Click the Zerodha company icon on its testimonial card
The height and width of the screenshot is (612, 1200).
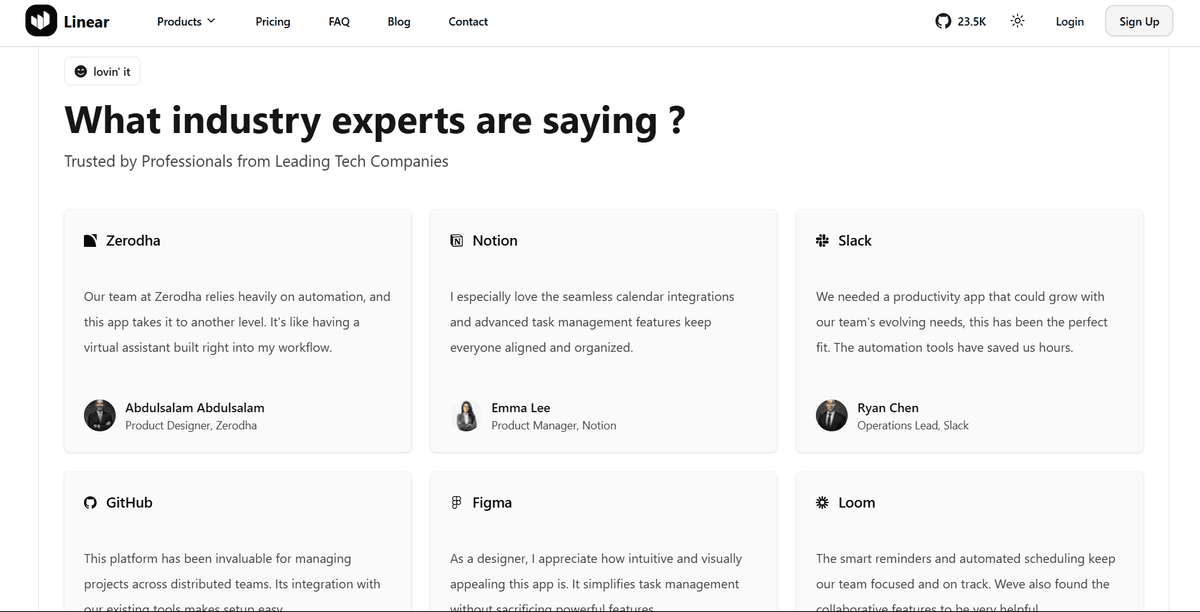tap(90, 240)
